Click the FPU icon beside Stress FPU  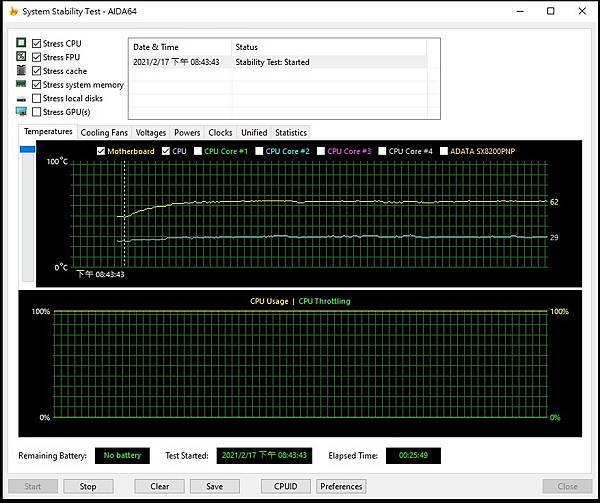coord(21,57)
